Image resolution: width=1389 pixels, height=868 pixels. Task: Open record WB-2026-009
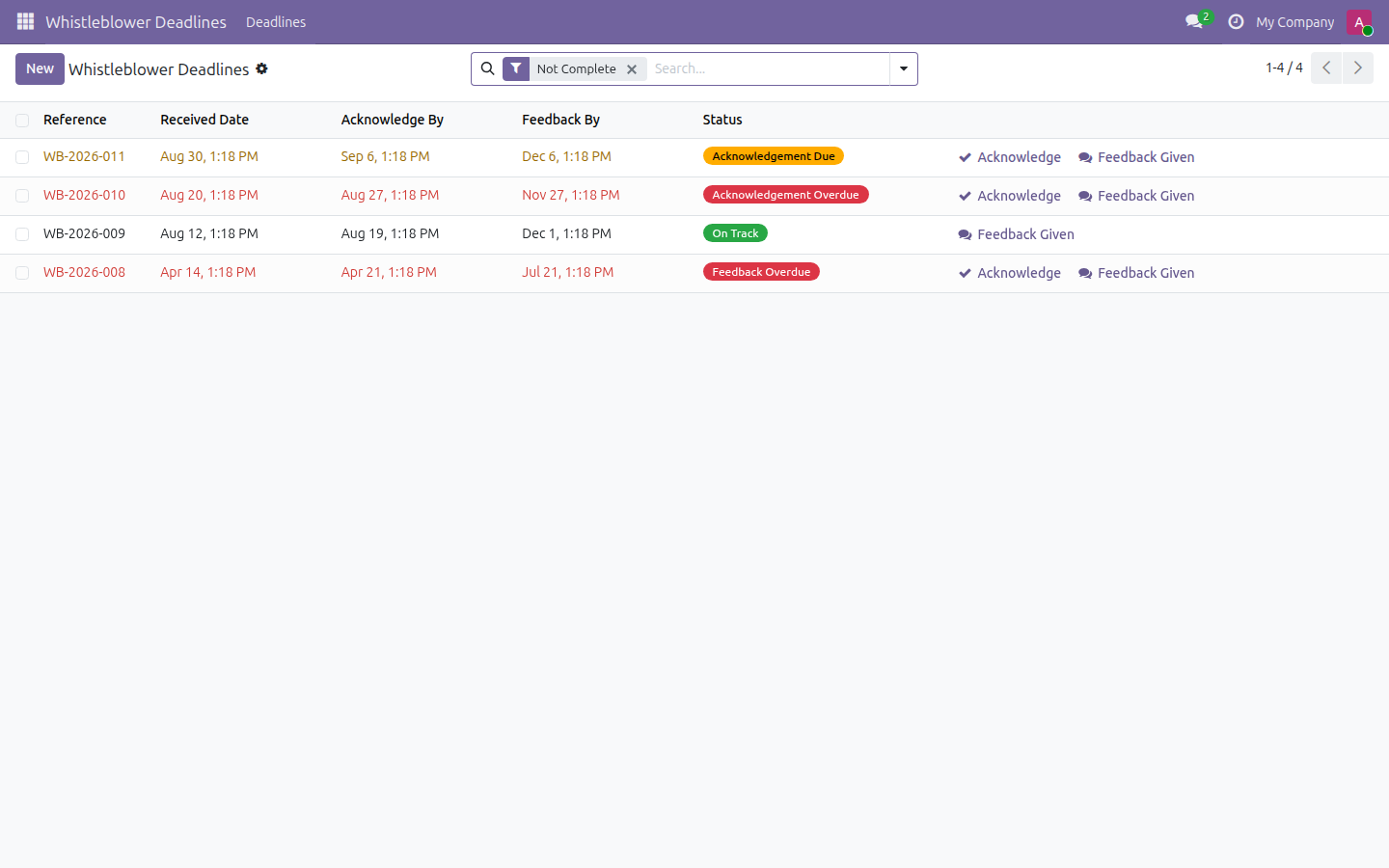84,233
